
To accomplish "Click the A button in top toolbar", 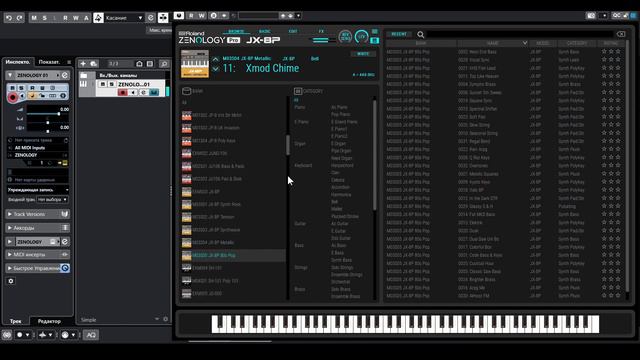I will tap(86, 18).
